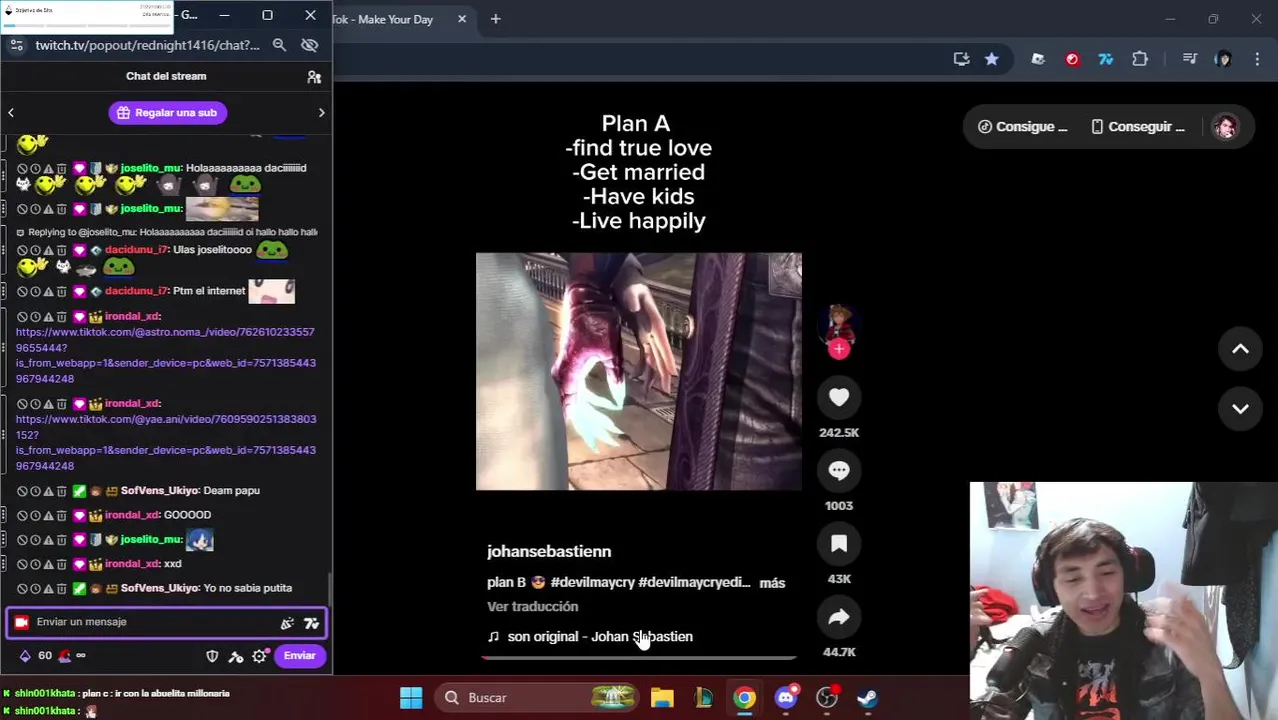Share the video via the arrow icon

[x=839, y=617]
